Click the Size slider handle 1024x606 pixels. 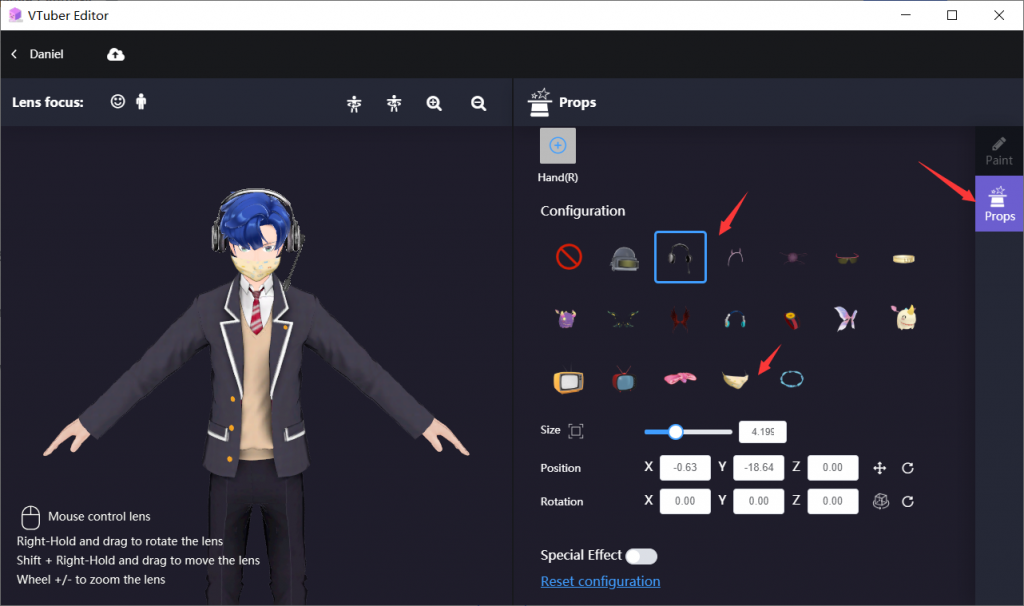(x=676, y=432)
